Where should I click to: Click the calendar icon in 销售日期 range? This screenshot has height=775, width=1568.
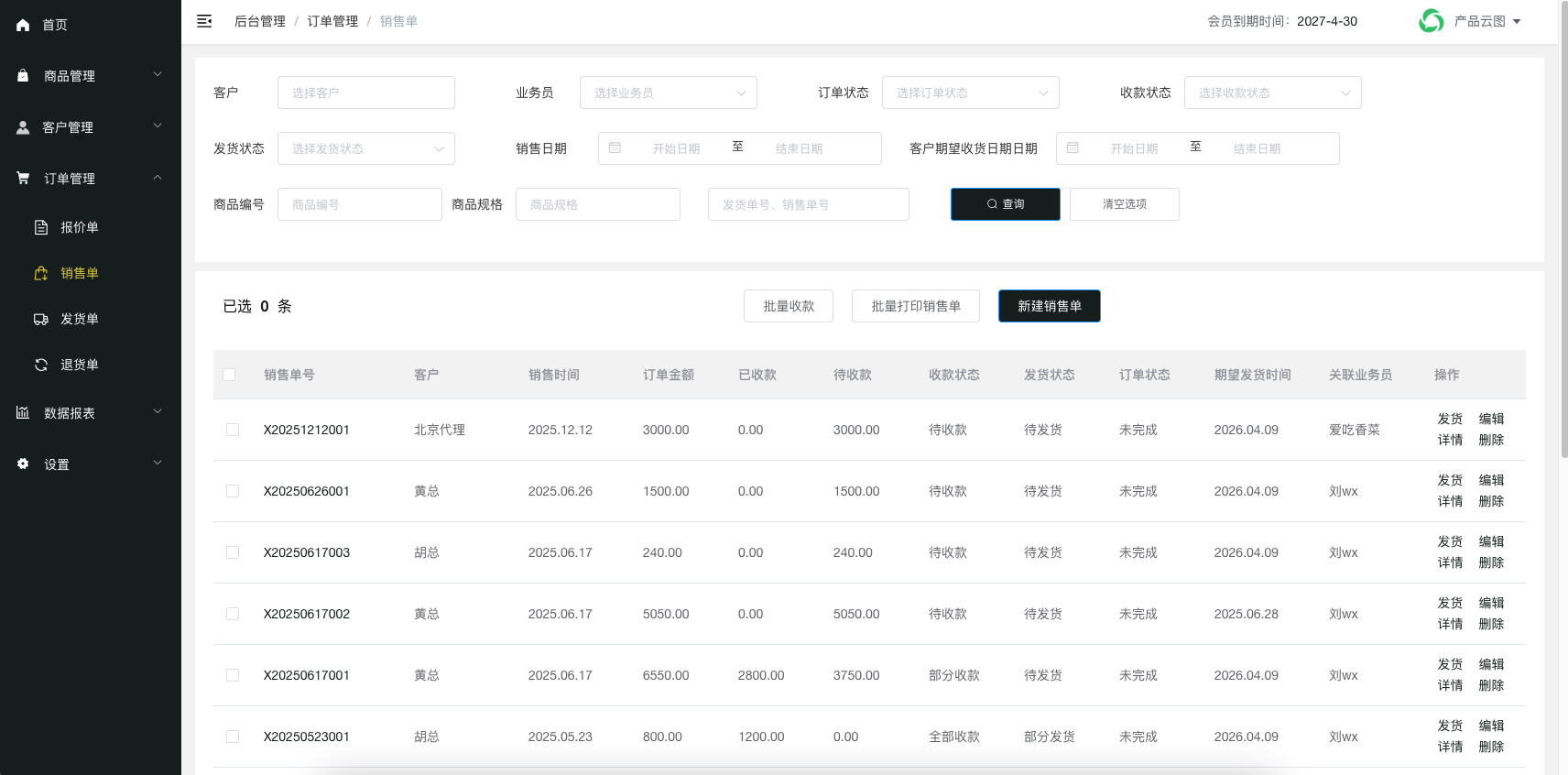[x=615, y=147]
